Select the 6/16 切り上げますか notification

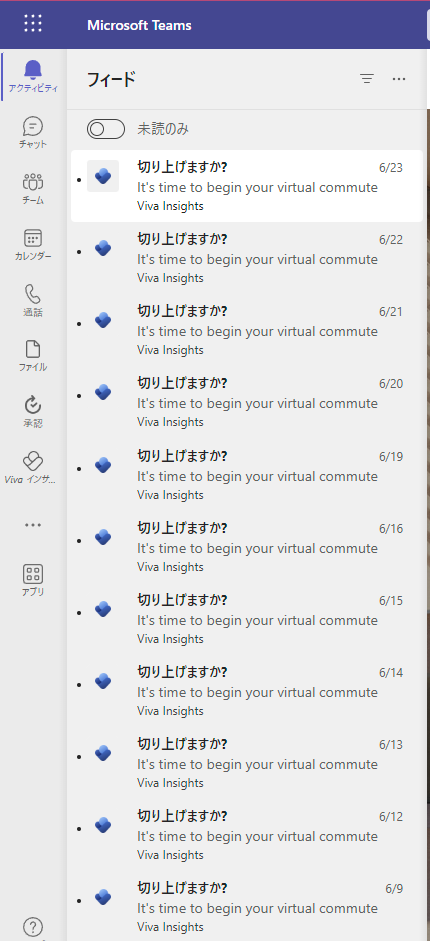[246, 547]
